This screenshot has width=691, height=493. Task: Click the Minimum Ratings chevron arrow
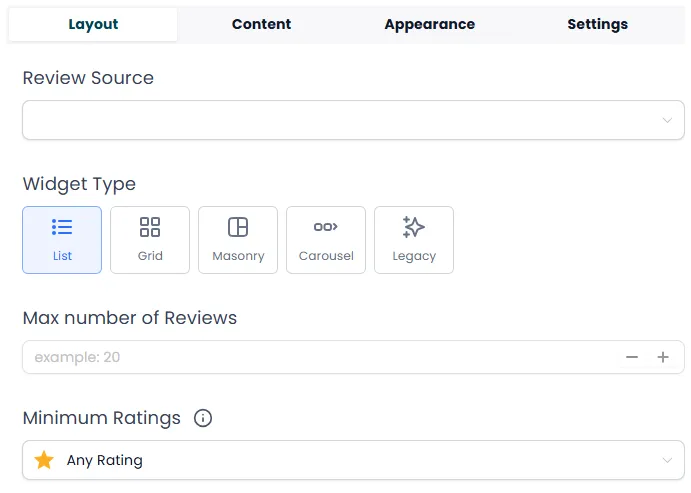click(667, 460)
